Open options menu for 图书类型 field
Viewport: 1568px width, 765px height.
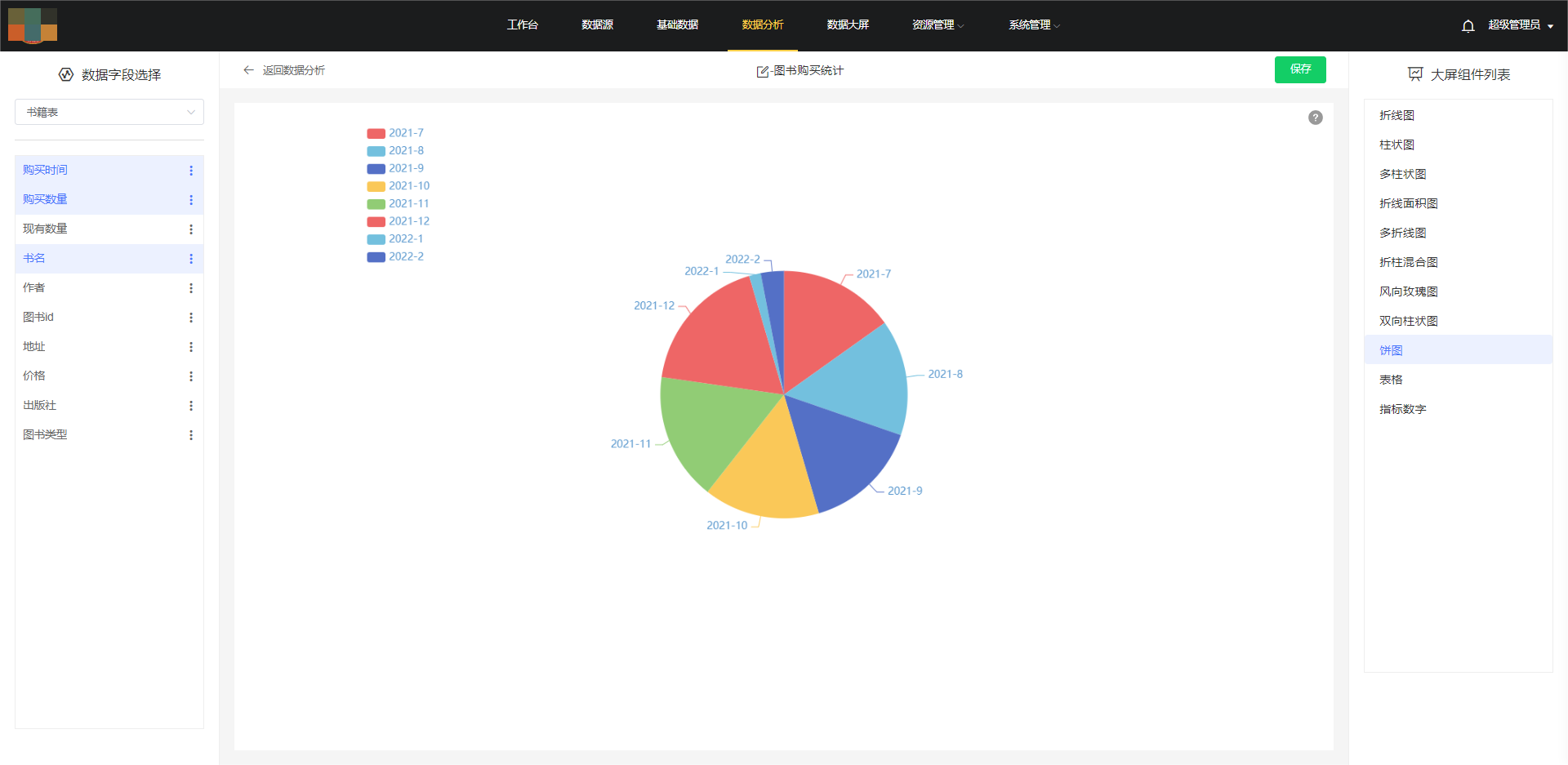pyautogui.click(x=191, y=435)
